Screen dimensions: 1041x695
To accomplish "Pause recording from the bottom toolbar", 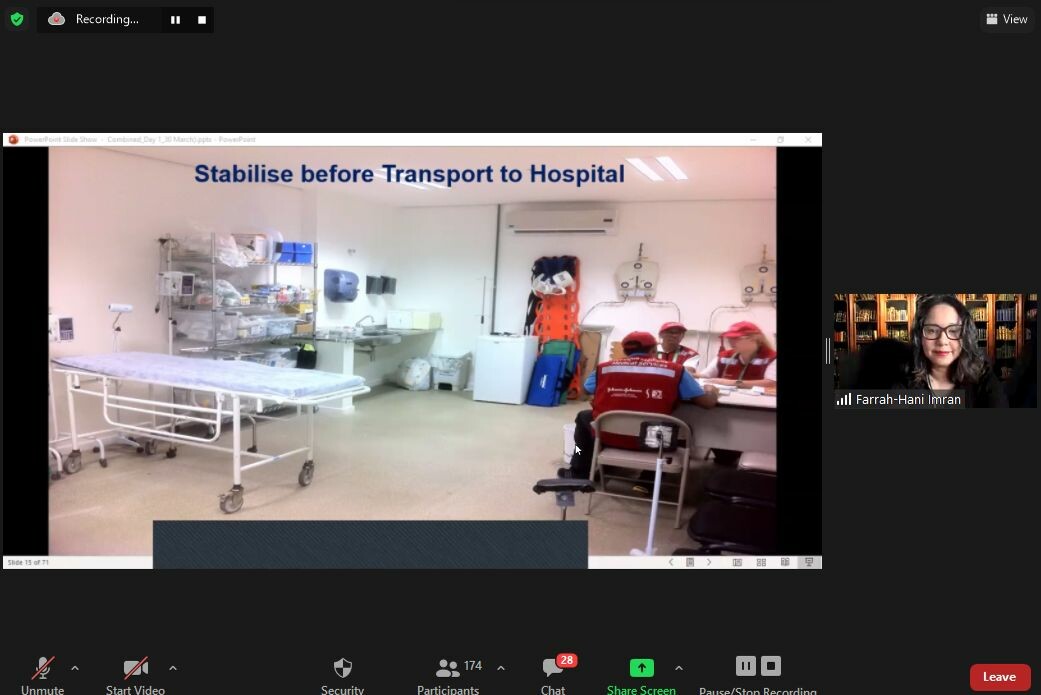I will pos(745,666).
